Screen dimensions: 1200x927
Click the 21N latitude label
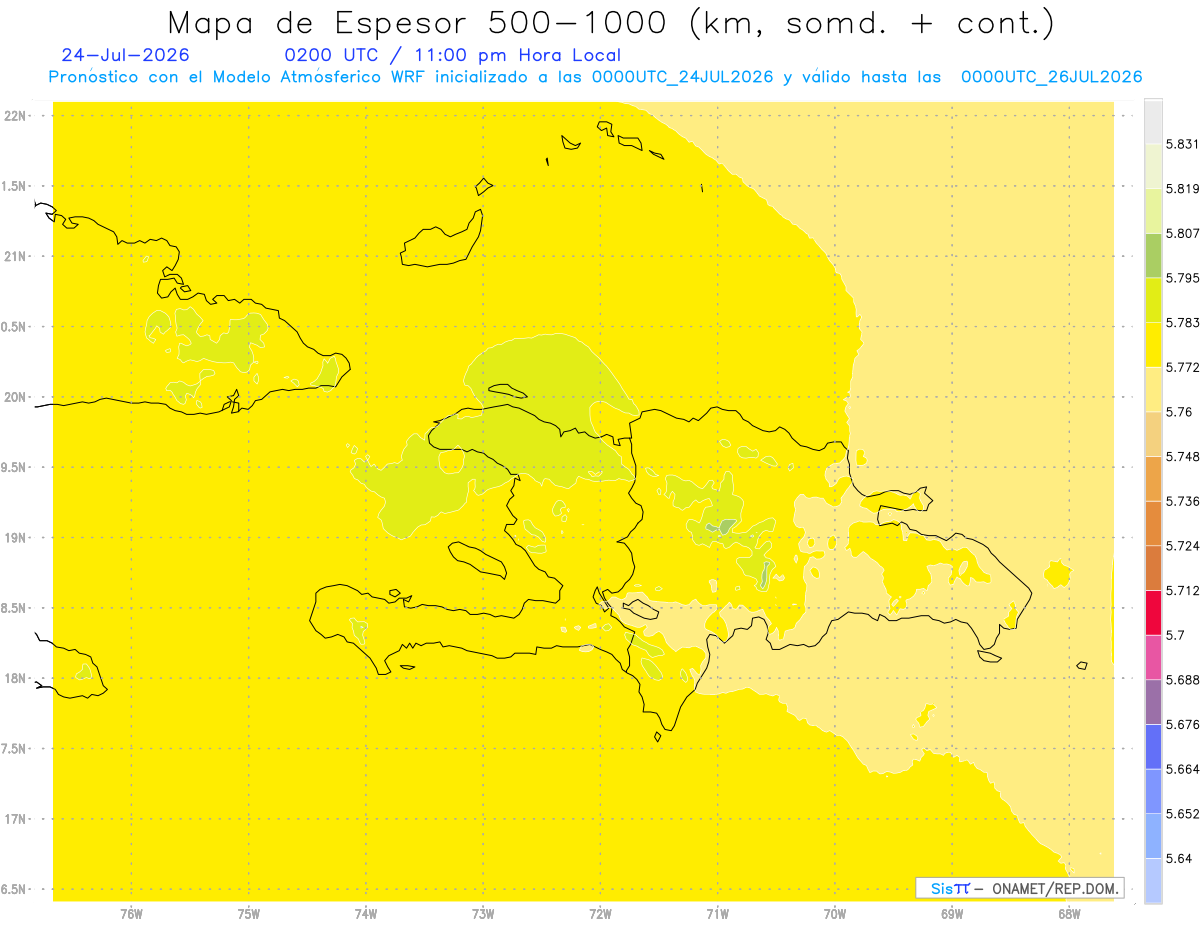pyautogui.click(x=15, y=256)
